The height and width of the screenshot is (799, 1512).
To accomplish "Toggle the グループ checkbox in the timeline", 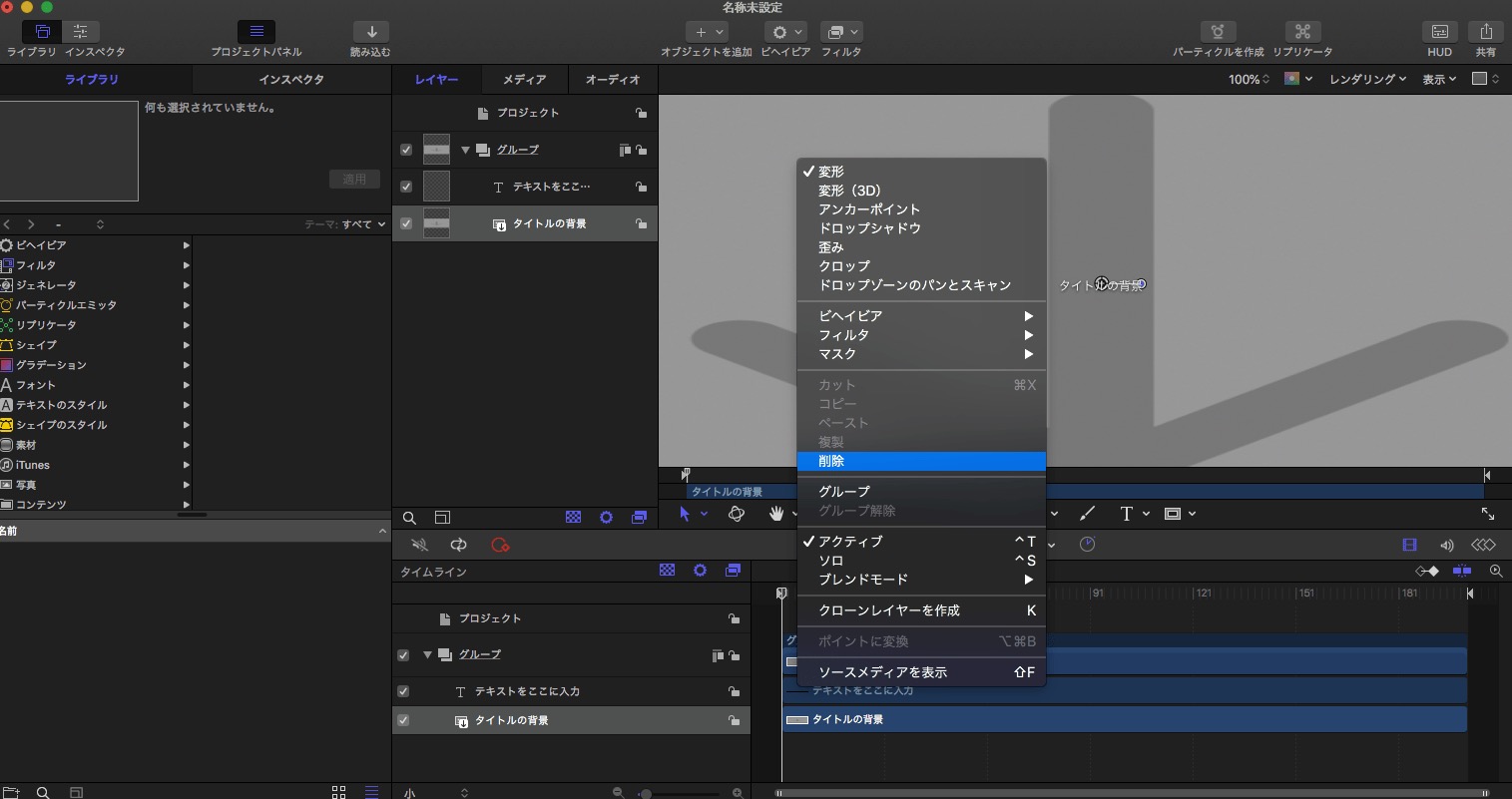I will (x=403, y=655).
